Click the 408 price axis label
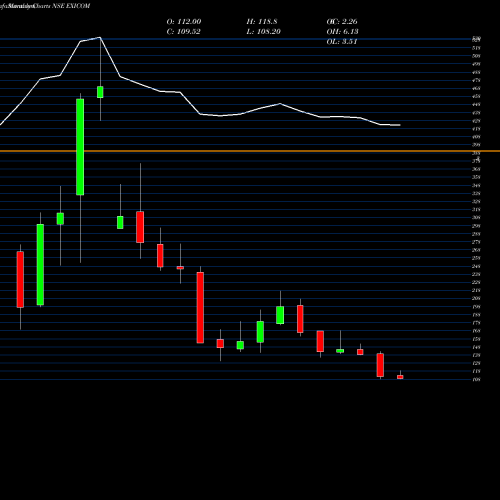Screen dimensions: 500x500 [477, 137]
